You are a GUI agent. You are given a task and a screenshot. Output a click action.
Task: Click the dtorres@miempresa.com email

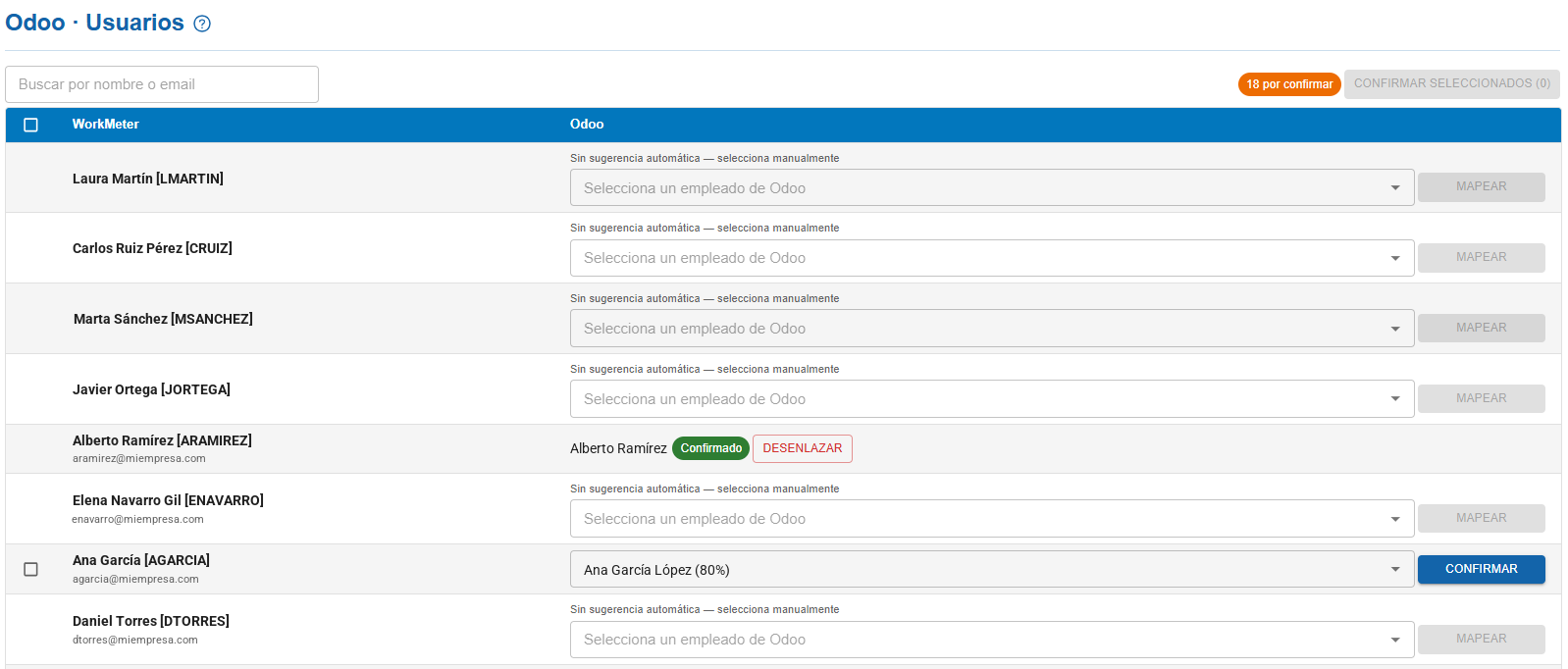click(x=135, y=640)
